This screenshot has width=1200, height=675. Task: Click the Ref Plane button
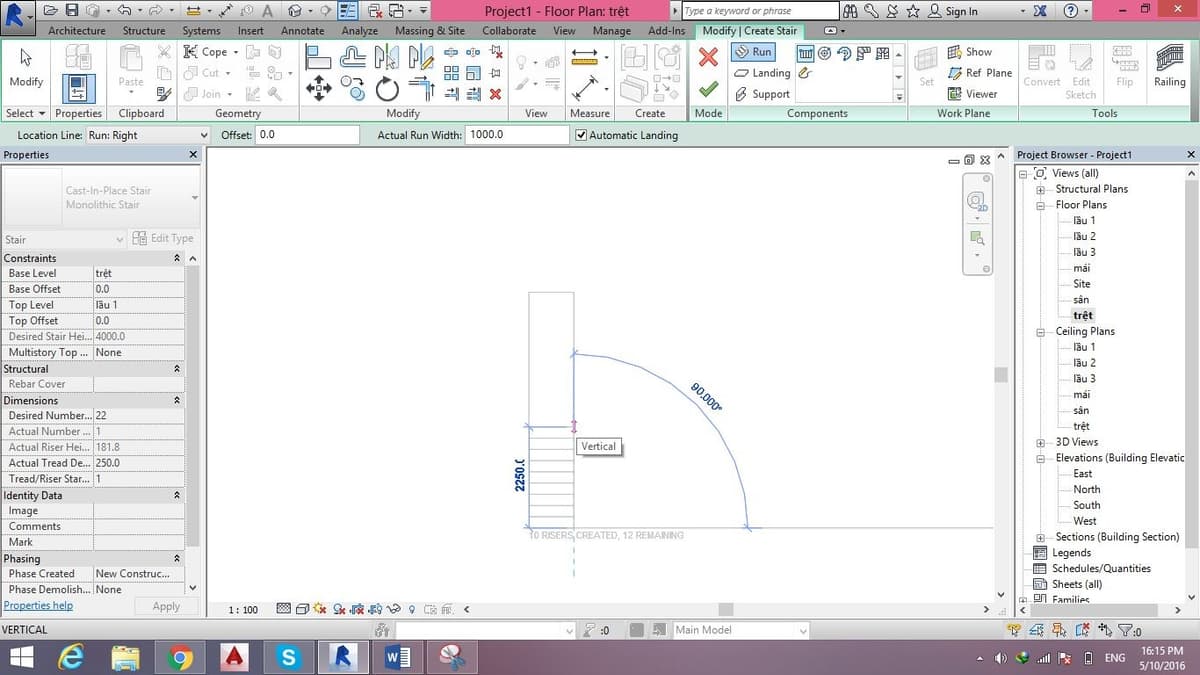point(980,73)
